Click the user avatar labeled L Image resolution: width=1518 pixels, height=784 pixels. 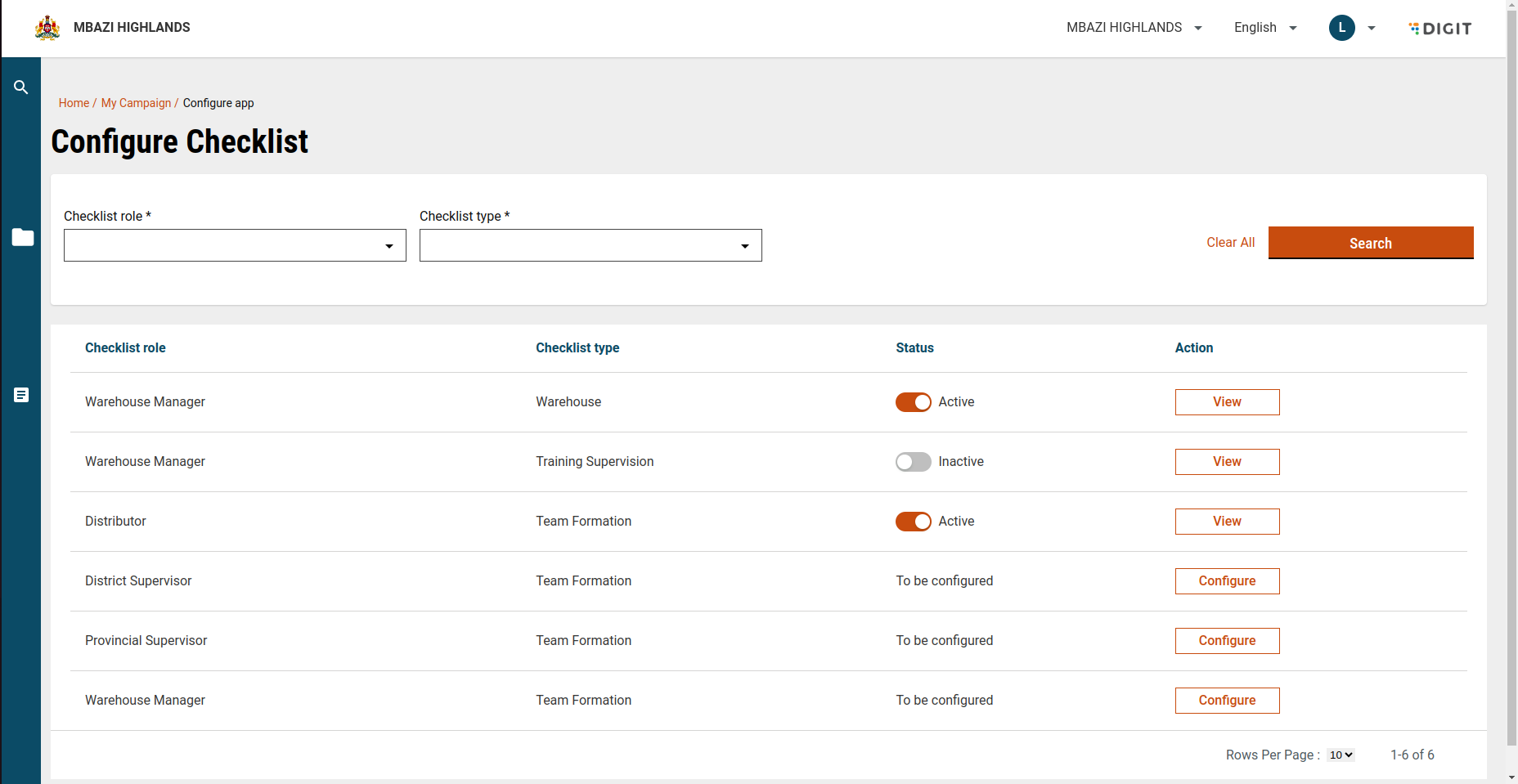point(1341,28)
